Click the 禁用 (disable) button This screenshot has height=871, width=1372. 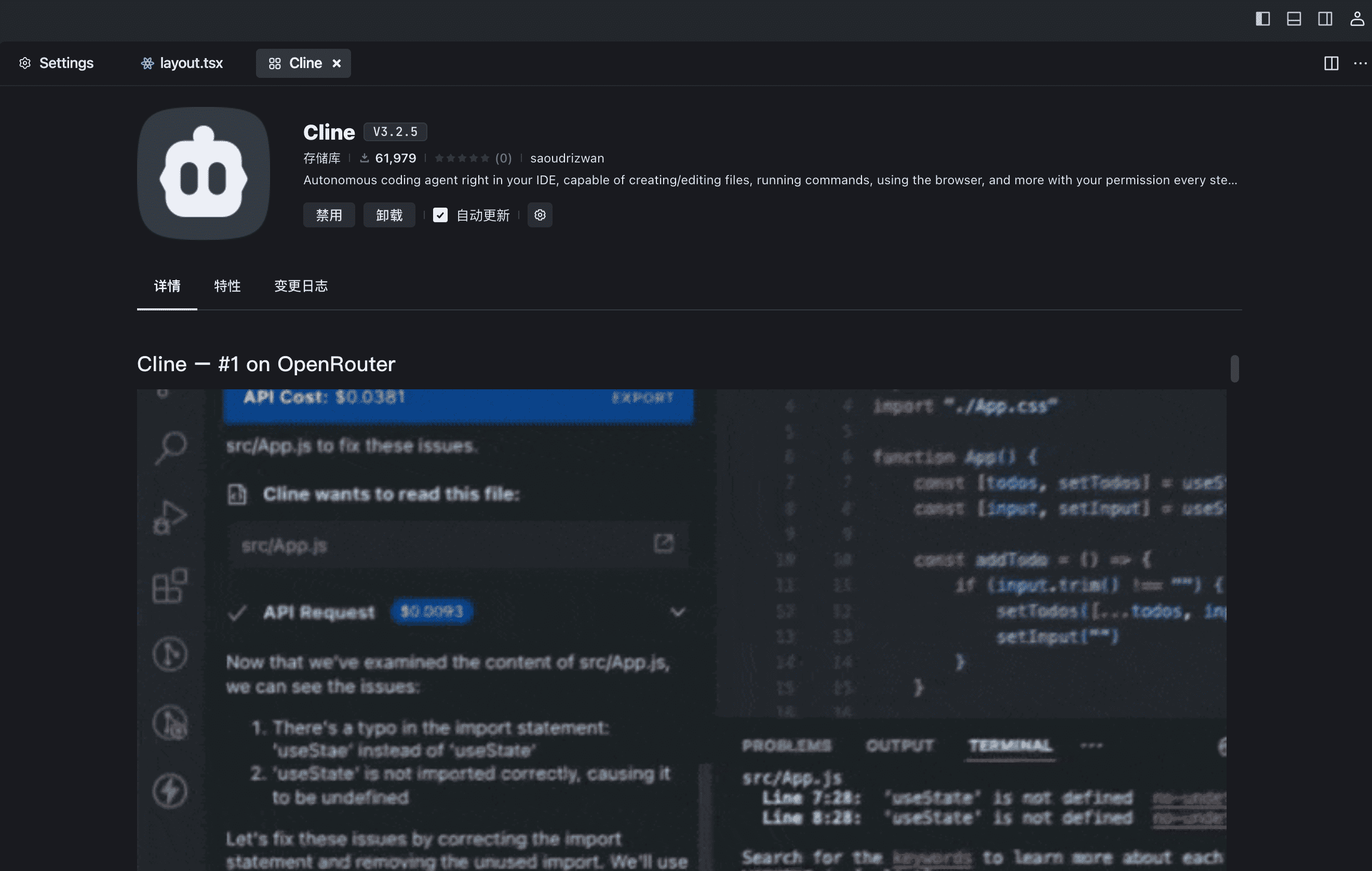pyautogui.click(x=329, y=215)
